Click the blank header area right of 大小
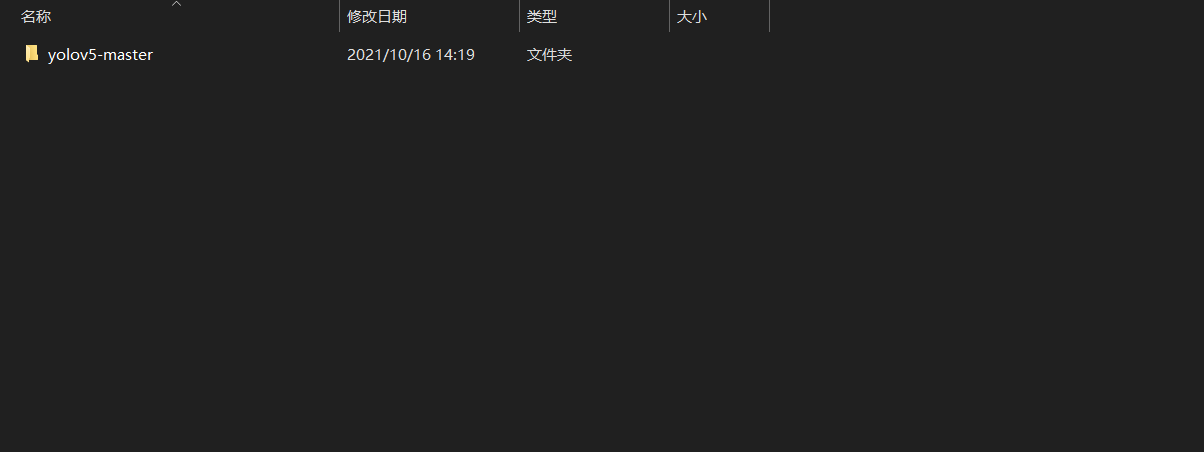Image resolution: width=1204 pixels, height=452 pixels. click(x=986, y=17)
